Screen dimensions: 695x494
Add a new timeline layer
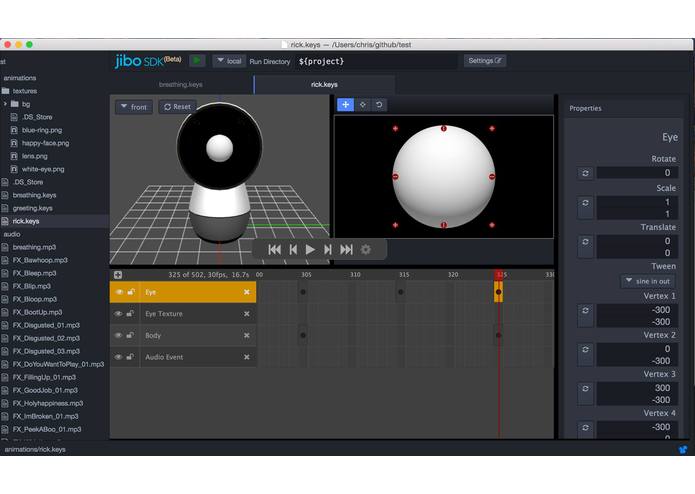[x=118, y=275]
